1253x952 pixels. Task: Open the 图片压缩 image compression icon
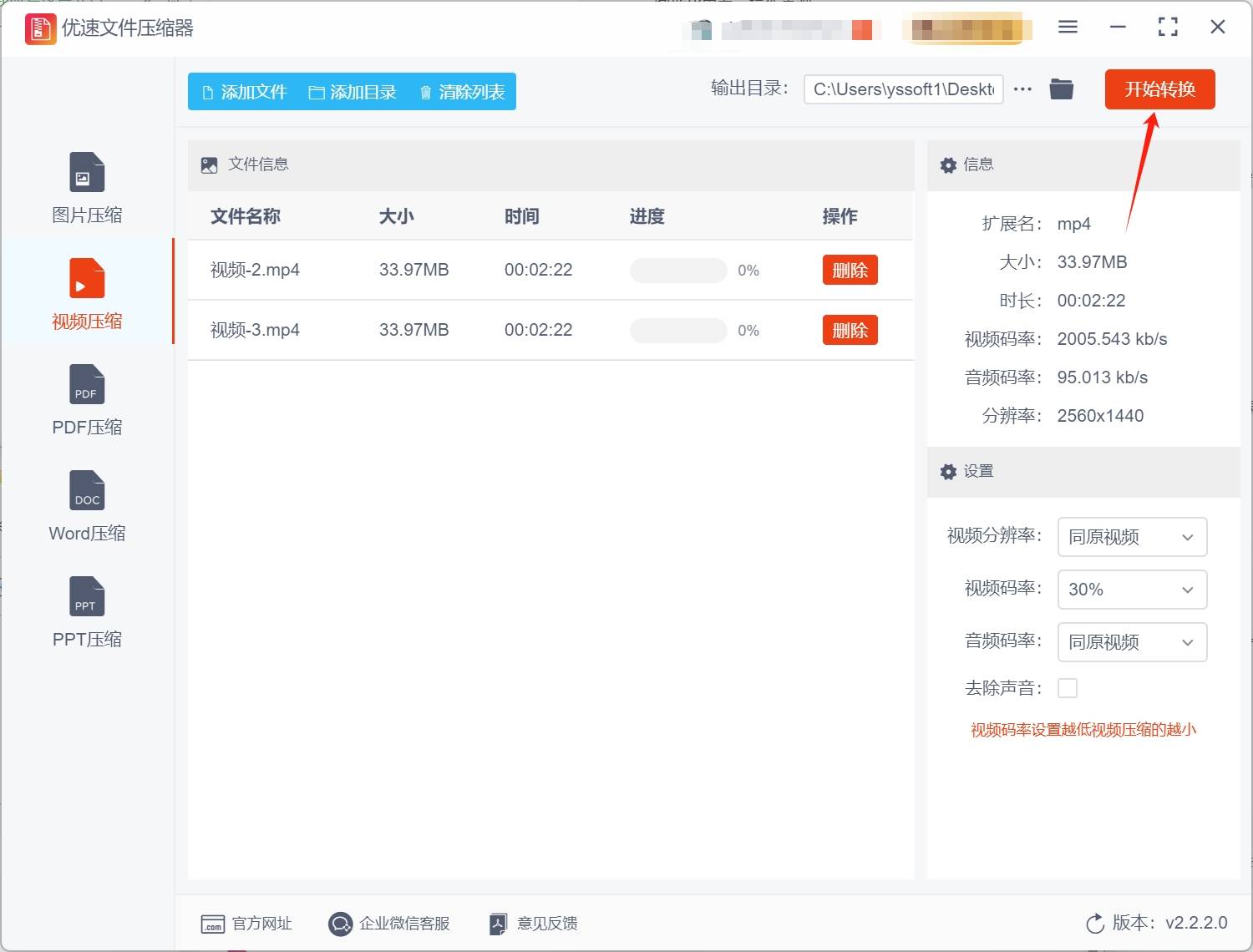[87, 173]
